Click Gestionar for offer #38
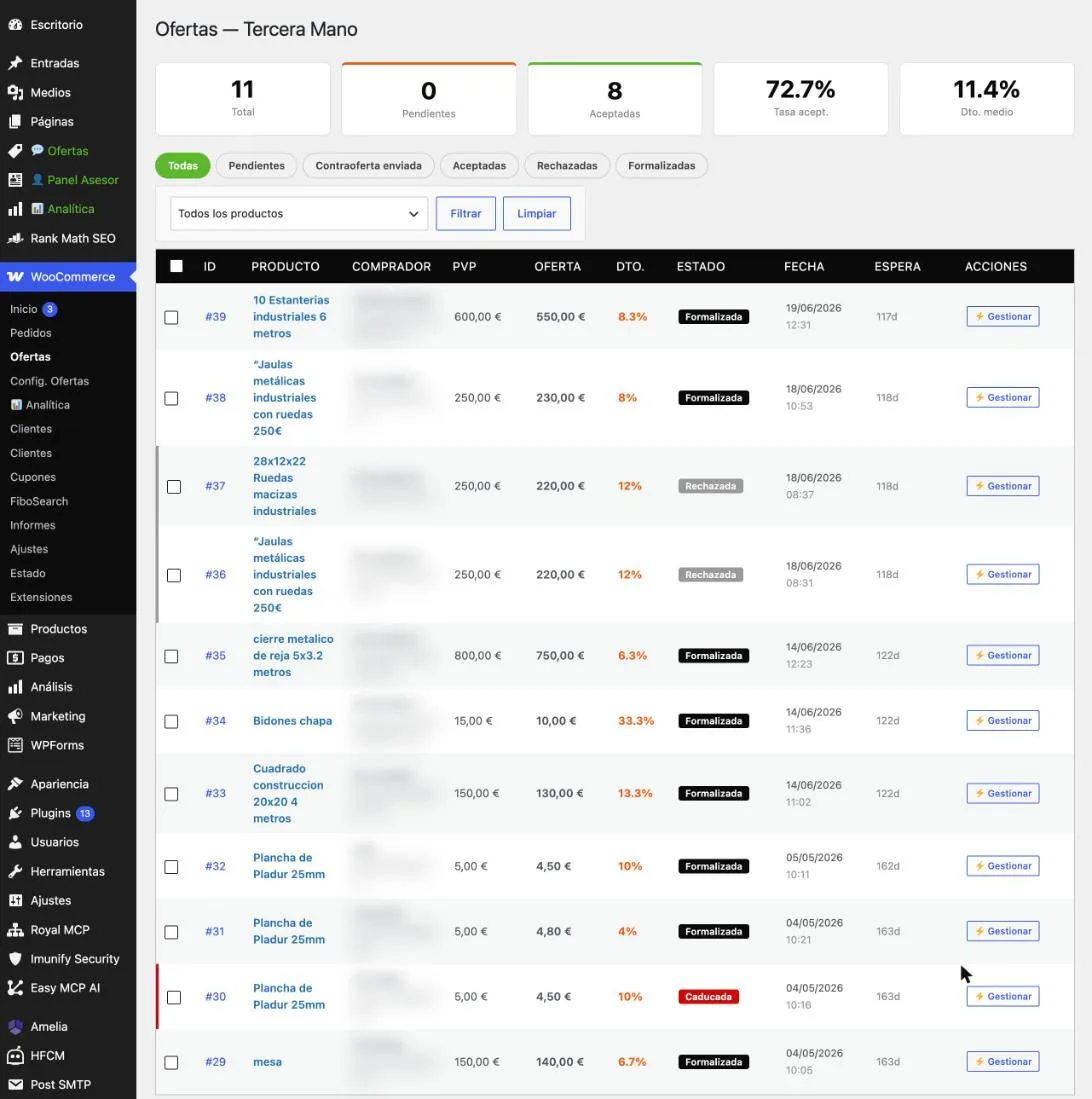Viewport: 1092px width, 1099px height. click(x=1003, y=397)
